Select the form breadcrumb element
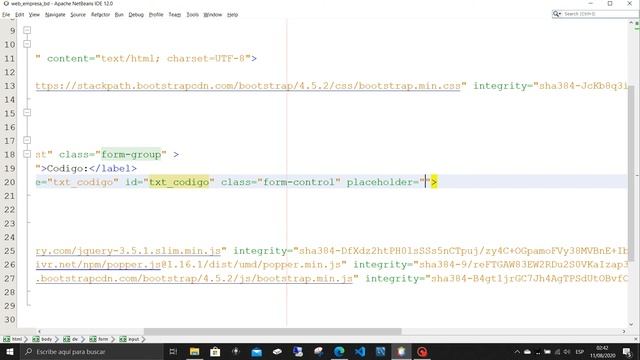Image resolution: width=640 pixels, height=360 pixels. (99, 339)
